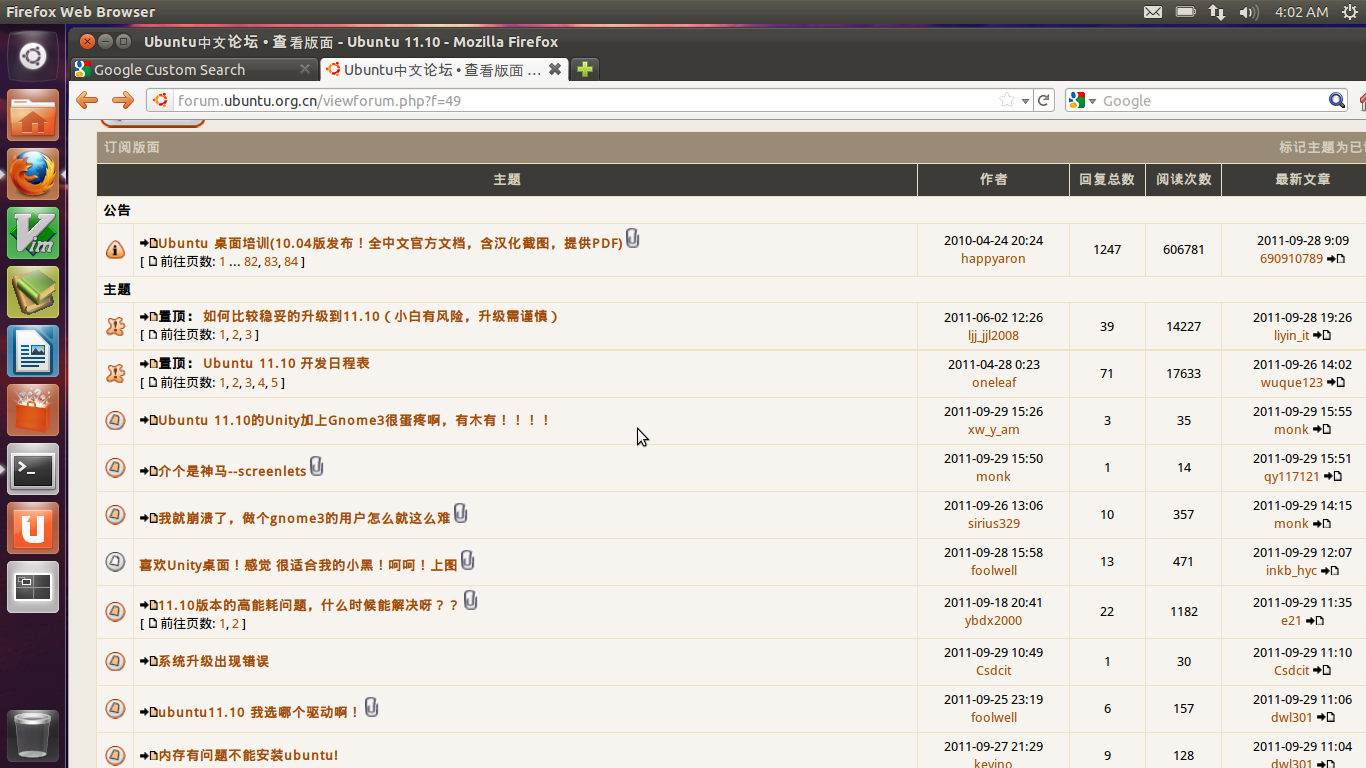
Task: Open the Workspace Switcher
Action: 33,588
